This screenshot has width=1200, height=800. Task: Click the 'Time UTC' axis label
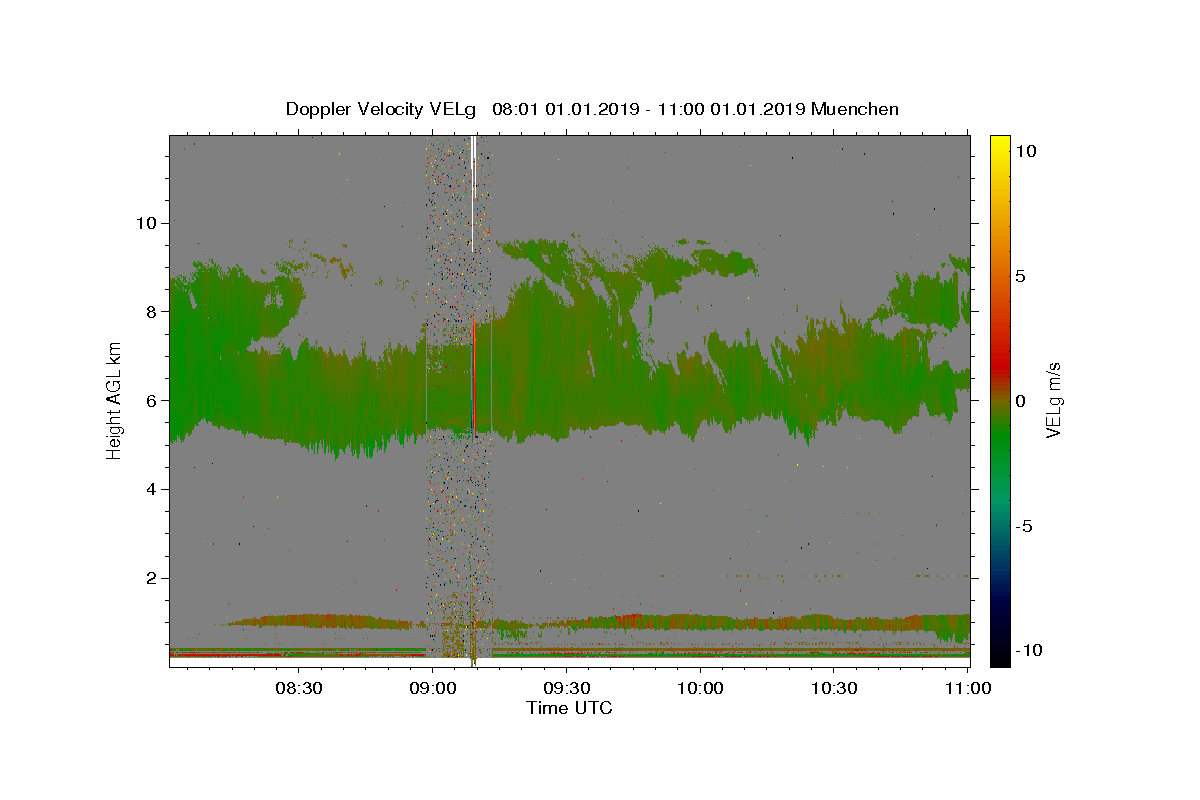click(569, 708)
